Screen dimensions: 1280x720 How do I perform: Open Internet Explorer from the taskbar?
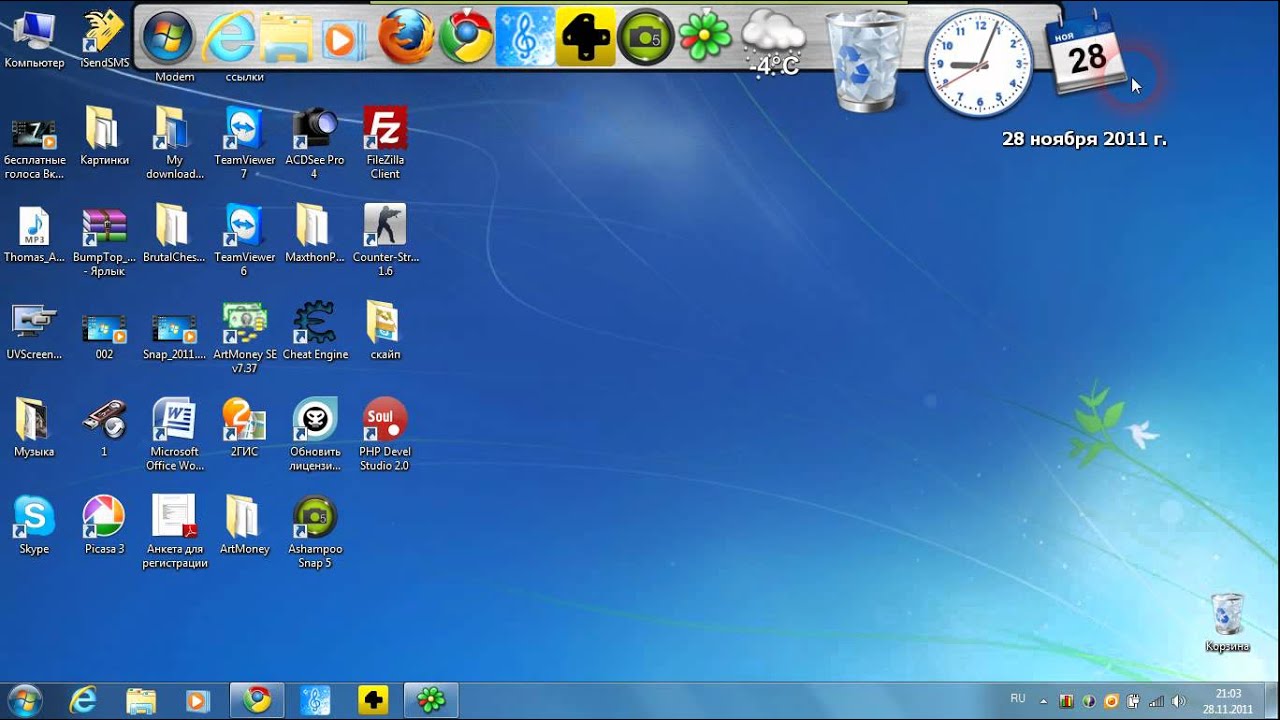(x=83, y=700)
